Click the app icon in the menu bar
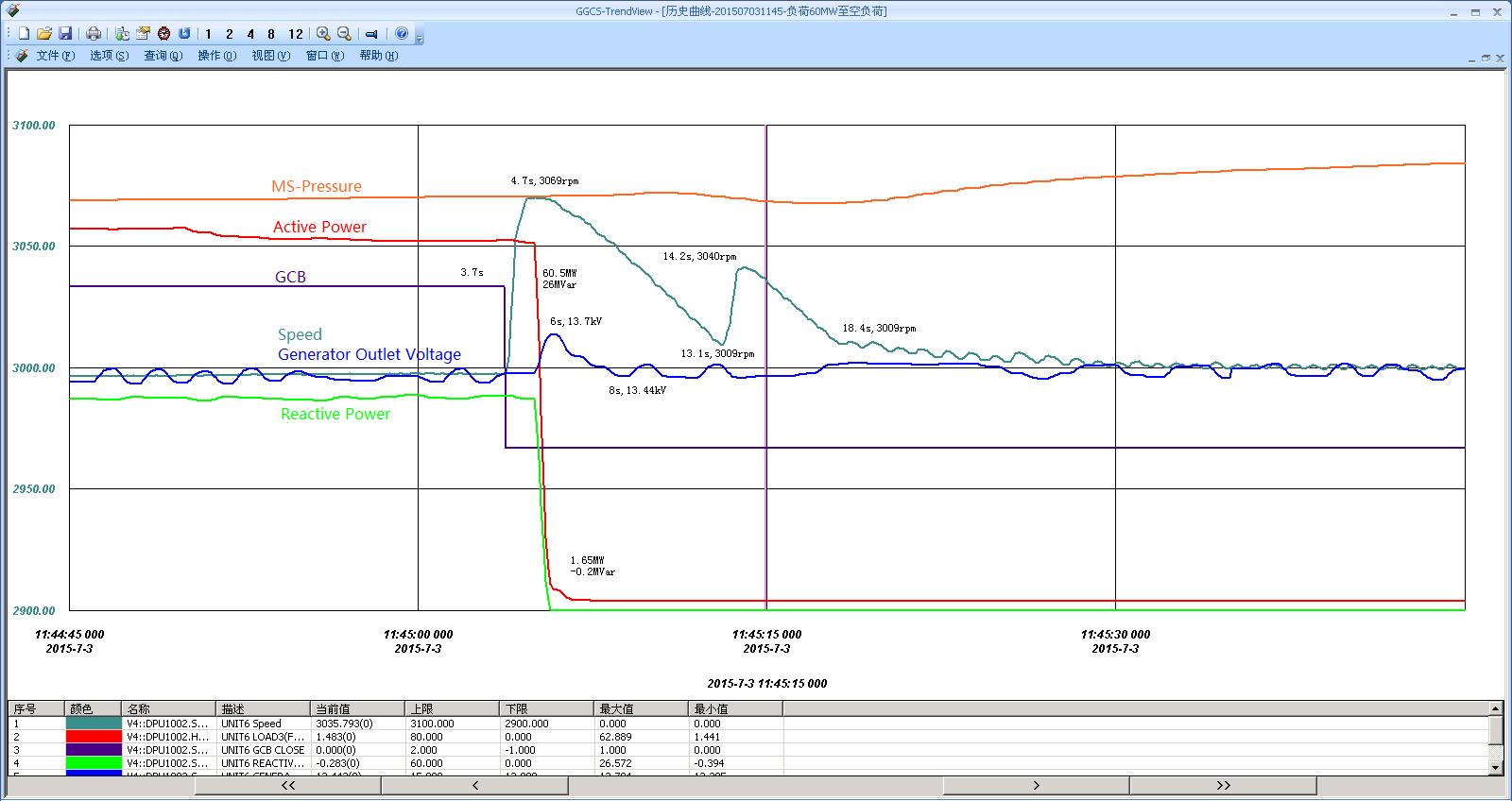Image resolution: width=1512 pixels, height=801 pixels. (x=22, y=56)
